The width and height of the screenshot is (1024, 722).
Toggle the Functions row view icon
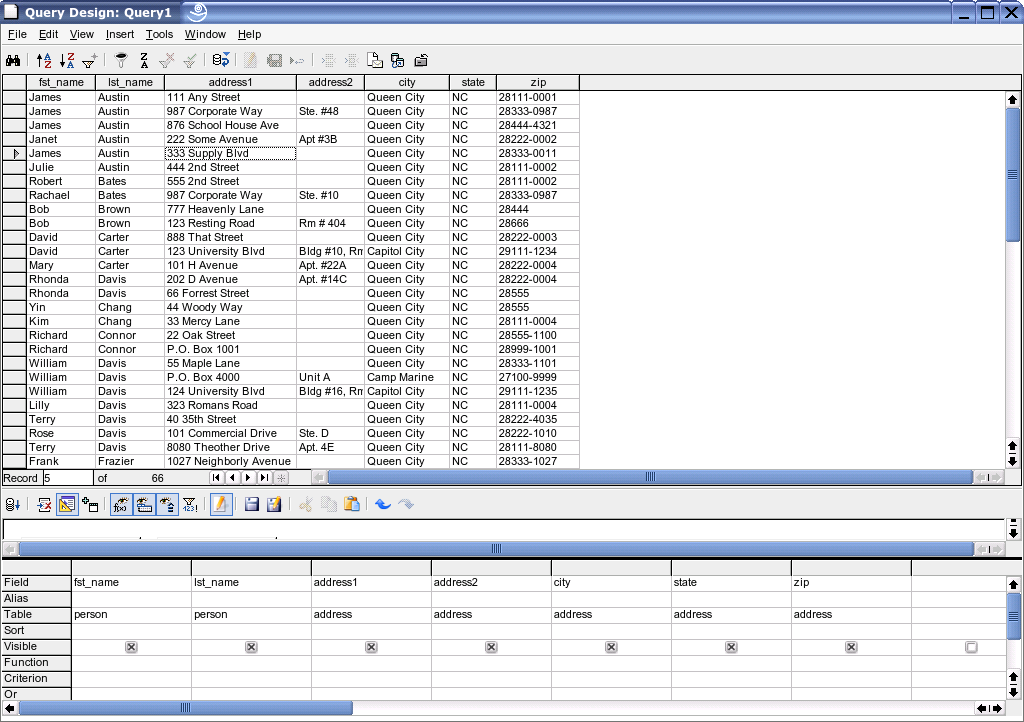(120, 505)
